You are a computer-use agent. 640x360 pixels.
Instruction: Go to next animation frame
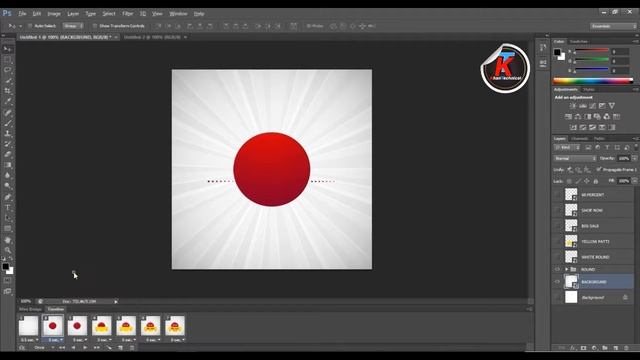click(x=97, y=348)
